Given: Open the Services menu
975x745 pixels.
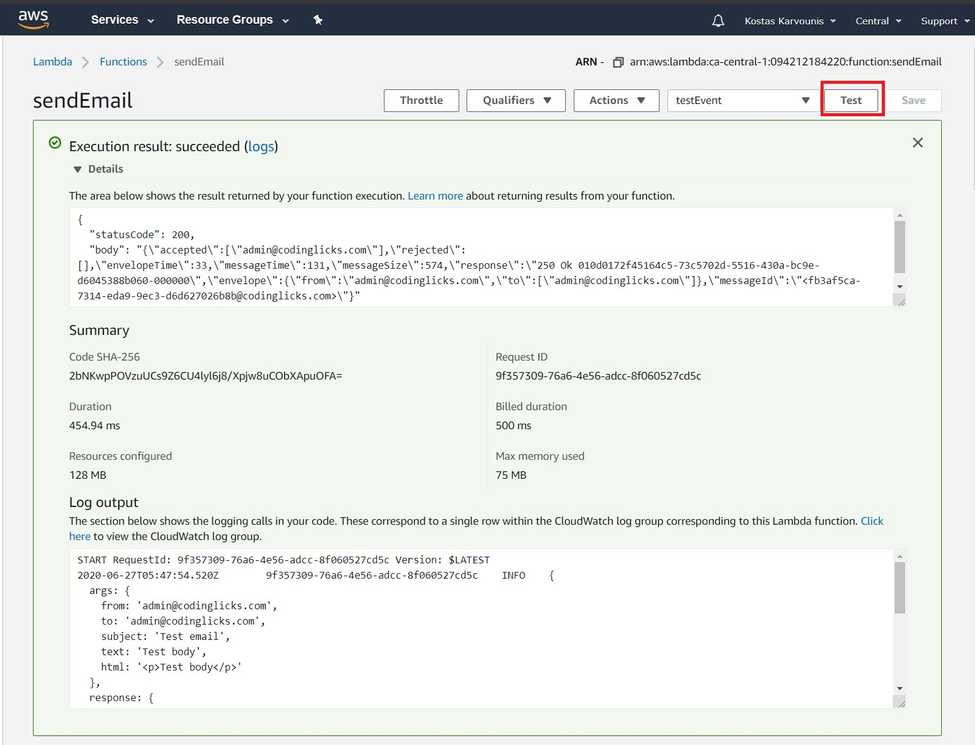Looking at the screenshot, I should [x=122, y=20].
